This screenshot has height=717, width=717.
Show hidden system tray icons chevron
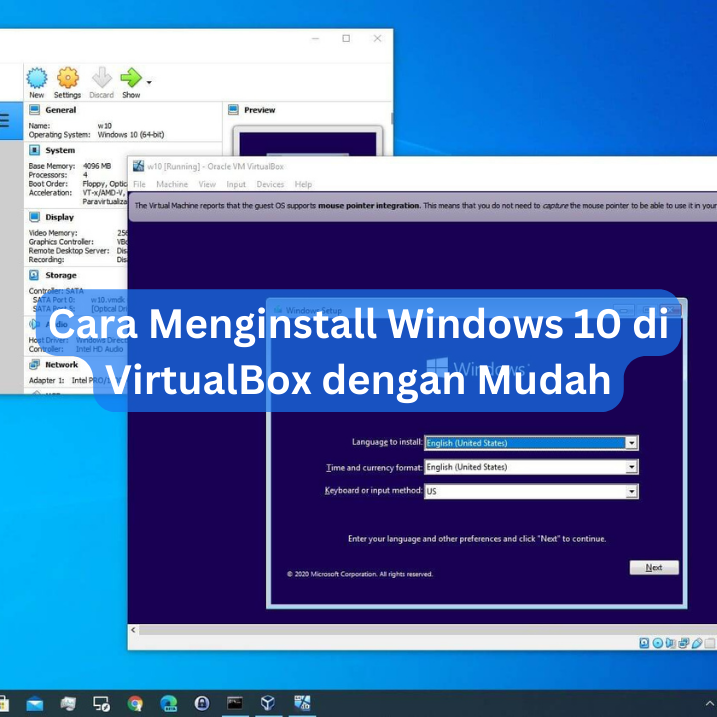[x=710, y=703]
